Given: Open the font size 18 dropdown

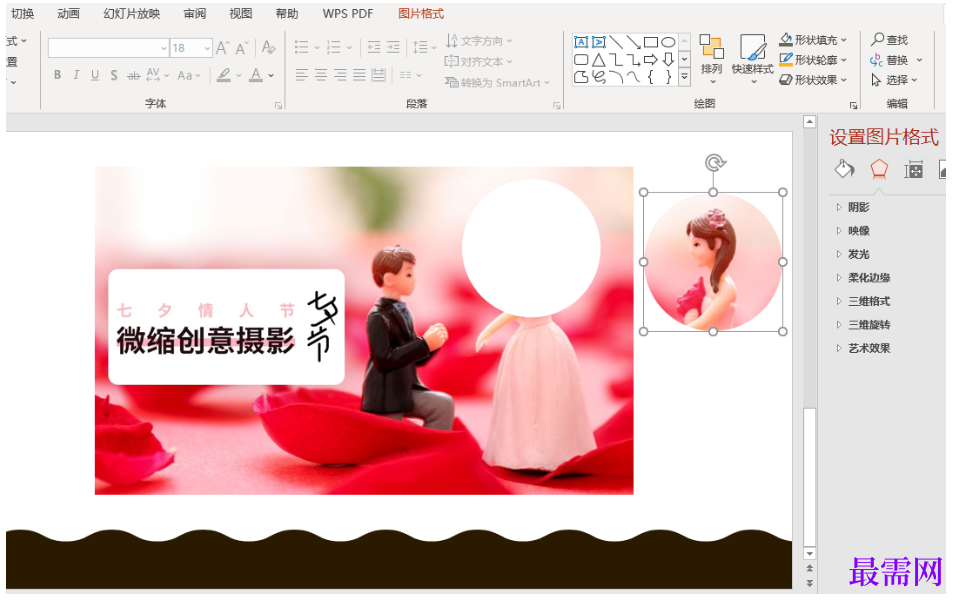Looking at the screenshot, I should 206,48.
